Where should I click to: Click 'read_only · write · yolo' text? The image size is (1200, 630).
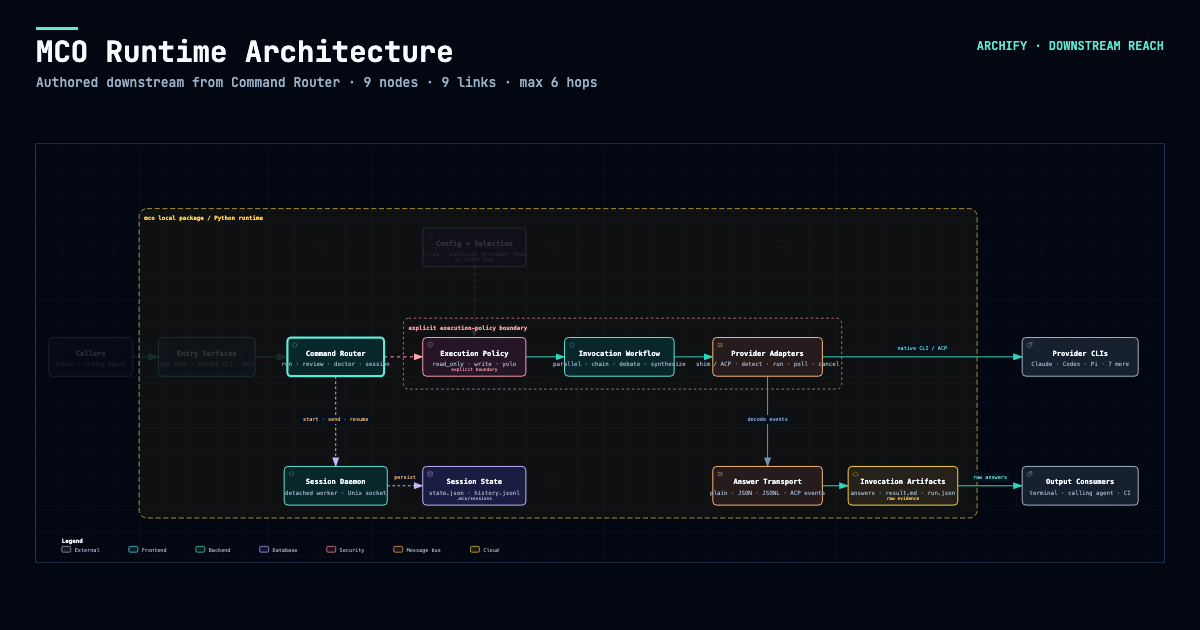[474, 364]
